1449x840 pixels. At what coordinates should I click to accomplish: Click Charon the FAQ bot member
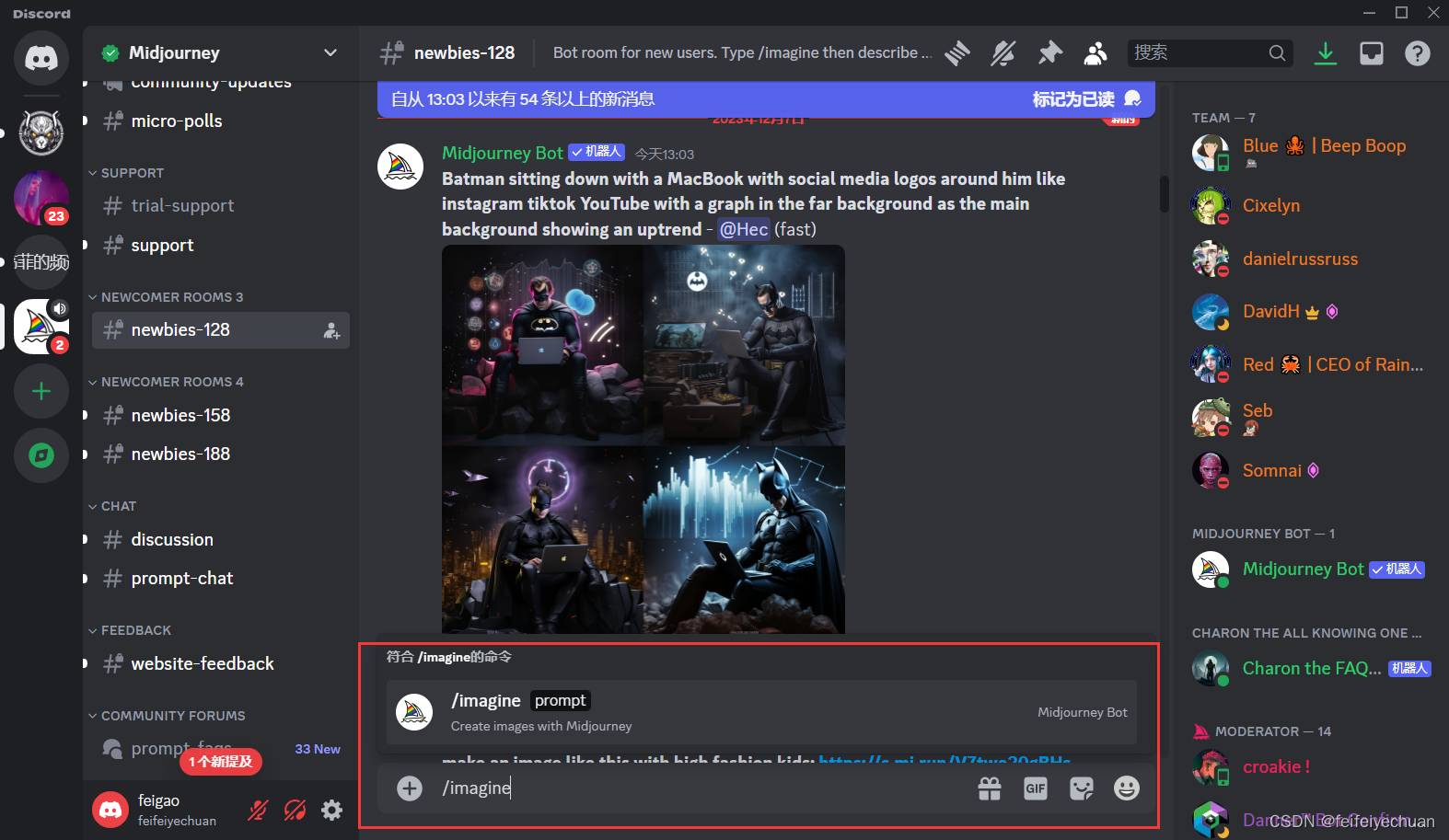pyautogui.click(x=1311, y=669)
